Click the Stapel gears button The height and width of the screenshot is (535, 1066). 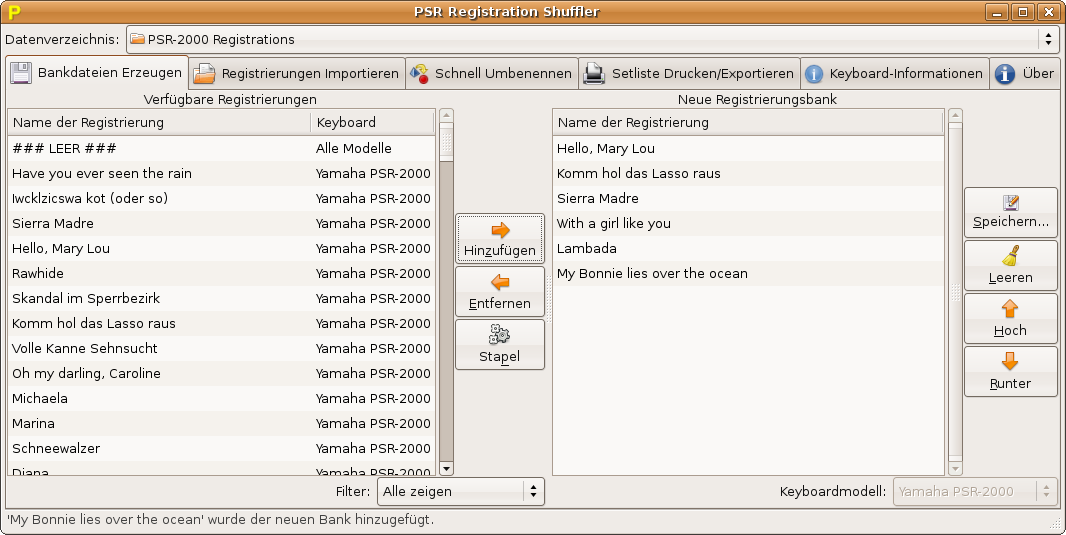pyautogui.click(x=500, y=345)
